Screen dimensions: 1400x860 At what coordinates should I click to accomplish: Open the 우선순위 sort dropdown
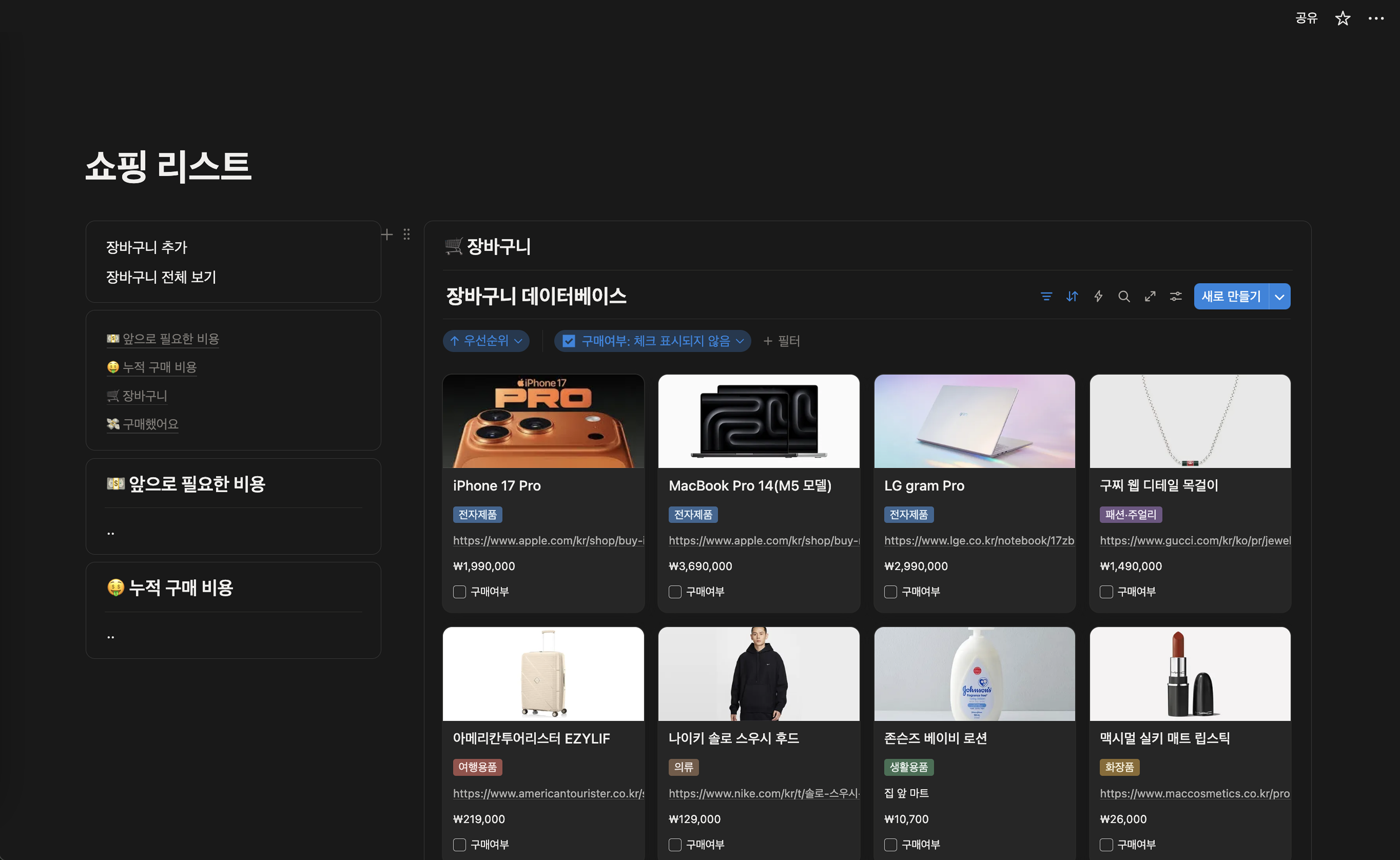(x=486, y=341)
